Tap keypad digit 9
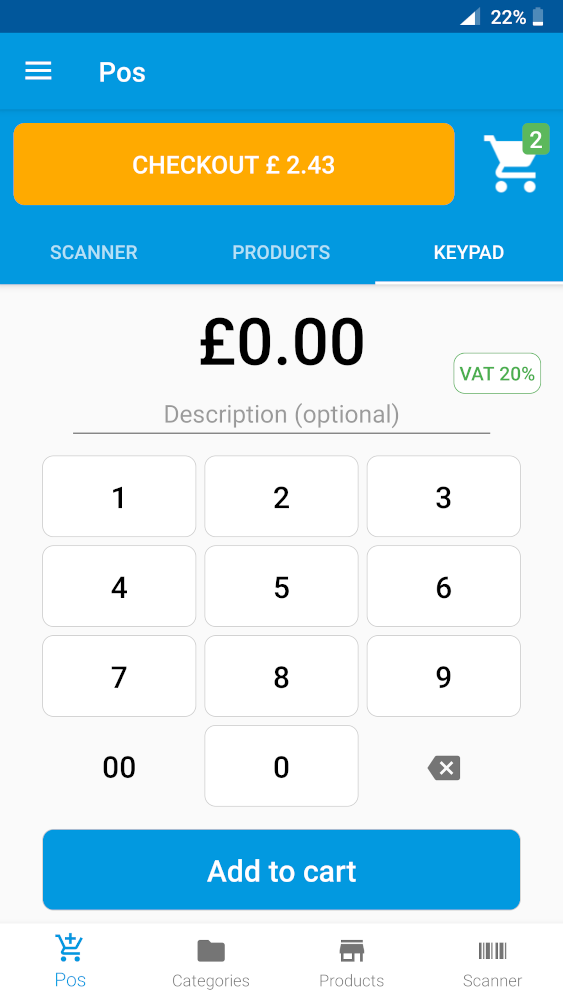This screenshot has width=563, height=1000. point(444,676)
